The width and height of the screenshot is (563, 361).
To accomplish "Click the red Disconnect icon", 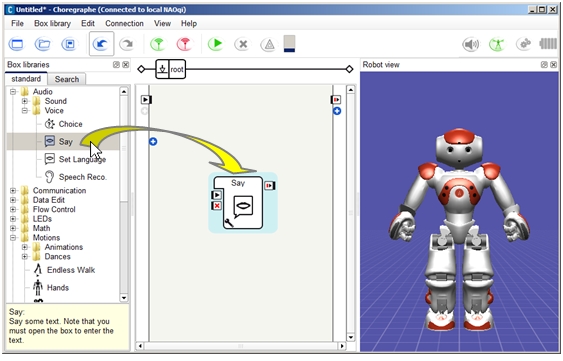I will tap(185, 44).
